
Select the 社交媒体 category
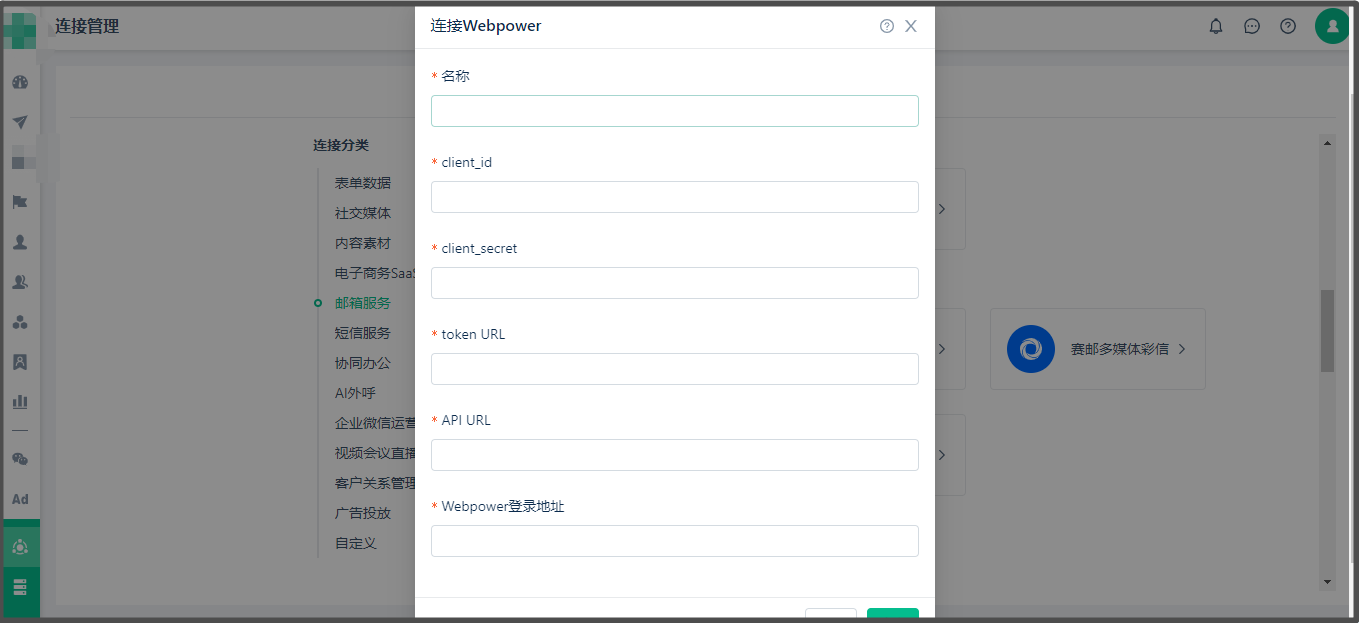pos(363,213)
